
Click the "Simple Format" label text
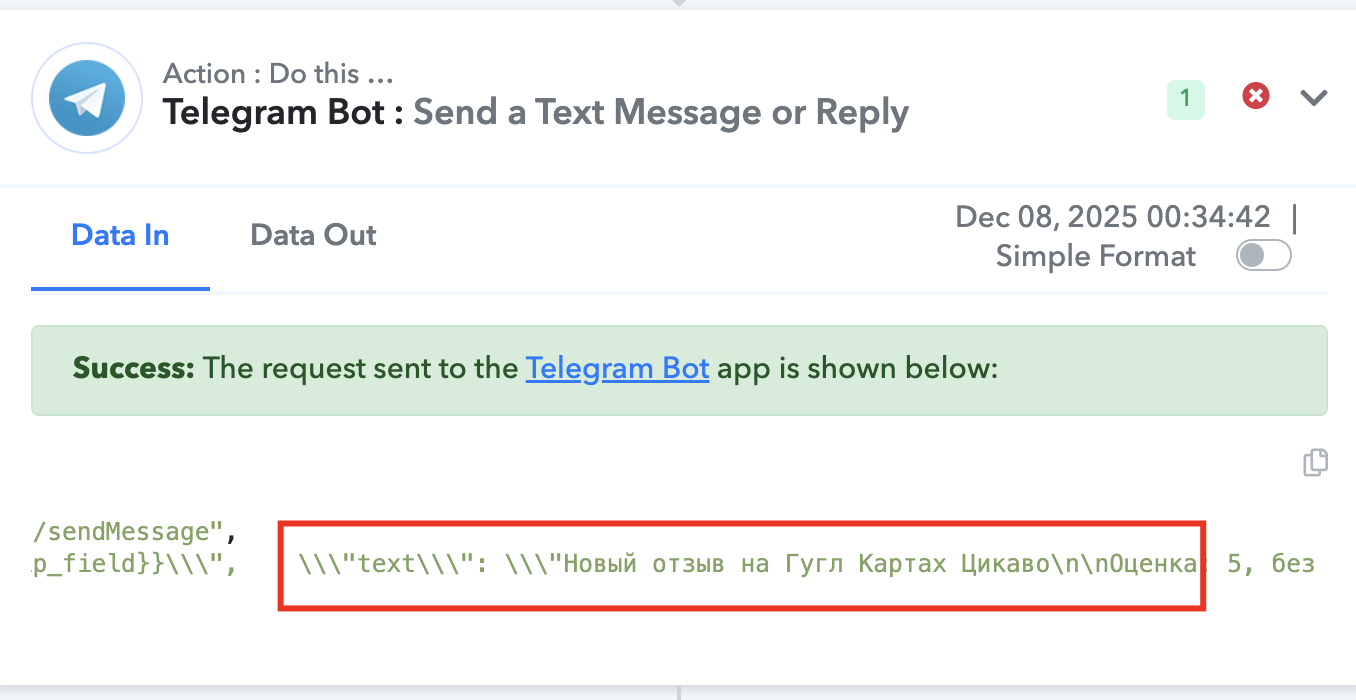pos(1095,256)
